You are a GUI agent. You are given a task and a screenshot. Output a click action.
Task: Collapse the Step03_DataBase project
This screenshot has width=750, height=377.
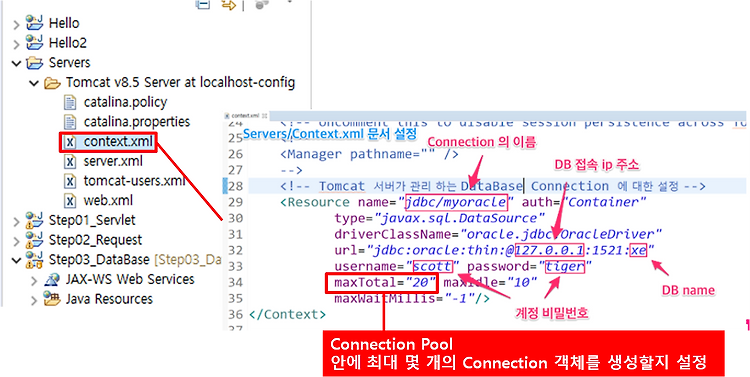click(16, 260)
